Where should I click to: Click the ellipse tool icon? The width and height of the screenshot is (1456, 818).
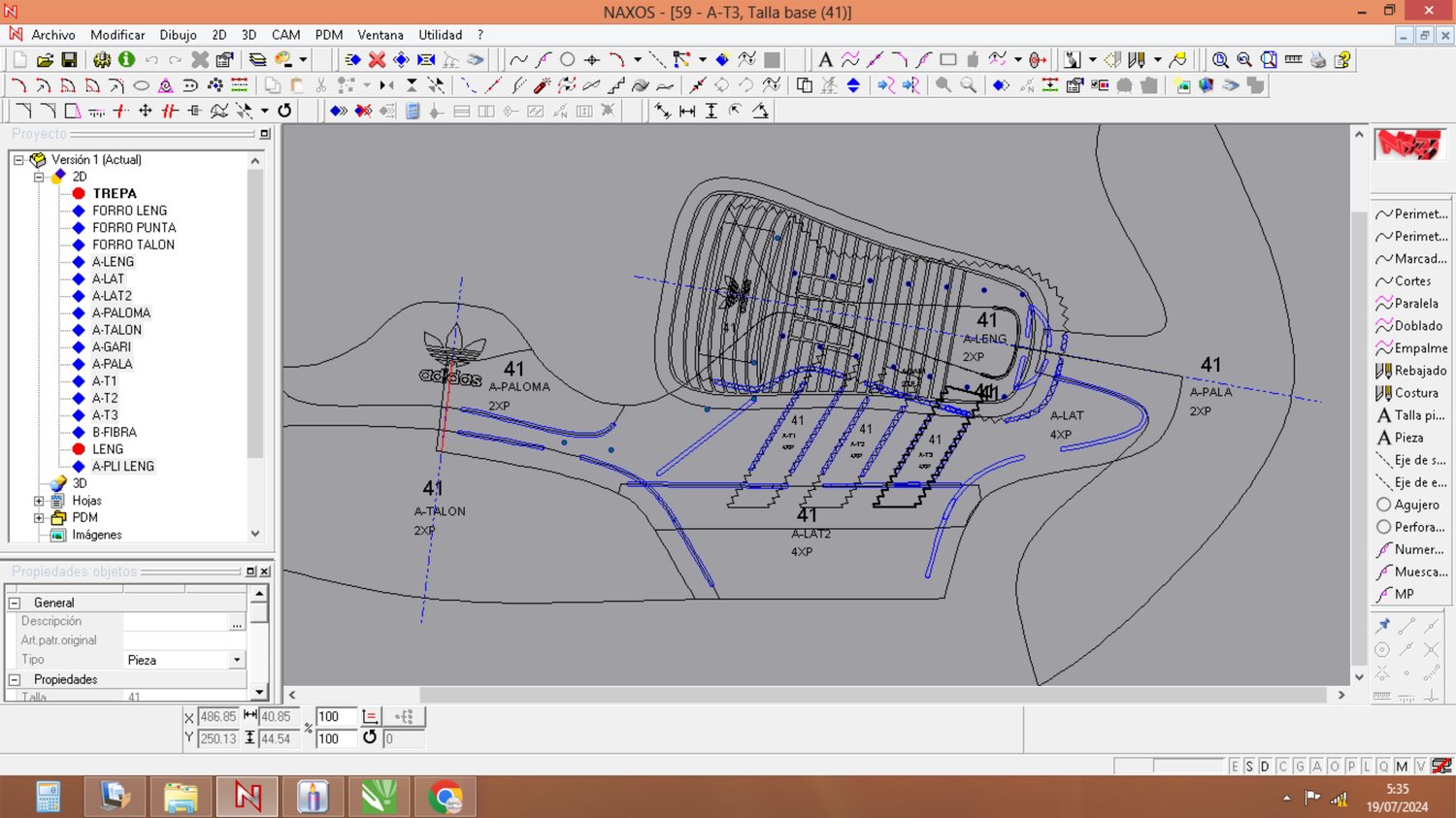[141, 85]
